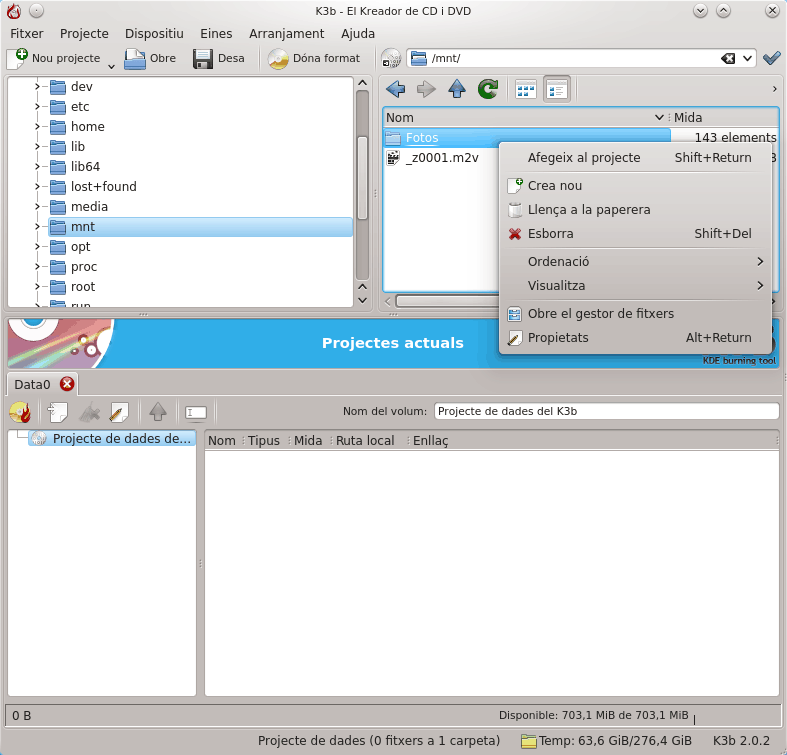The image size is (787, 755).
Task: Click the edit boot images pencil icon
Action: click(x=119, y=411)
